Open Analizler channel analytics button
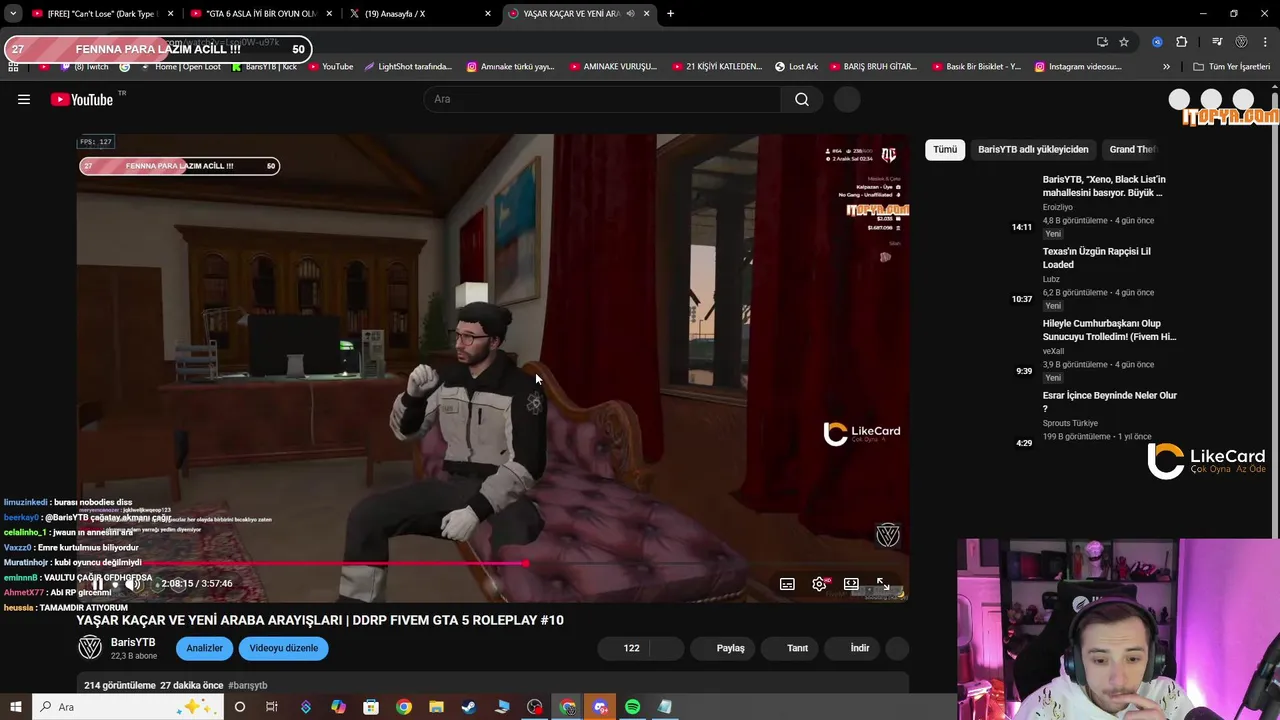1280x720 pixels. coord(204,648)
